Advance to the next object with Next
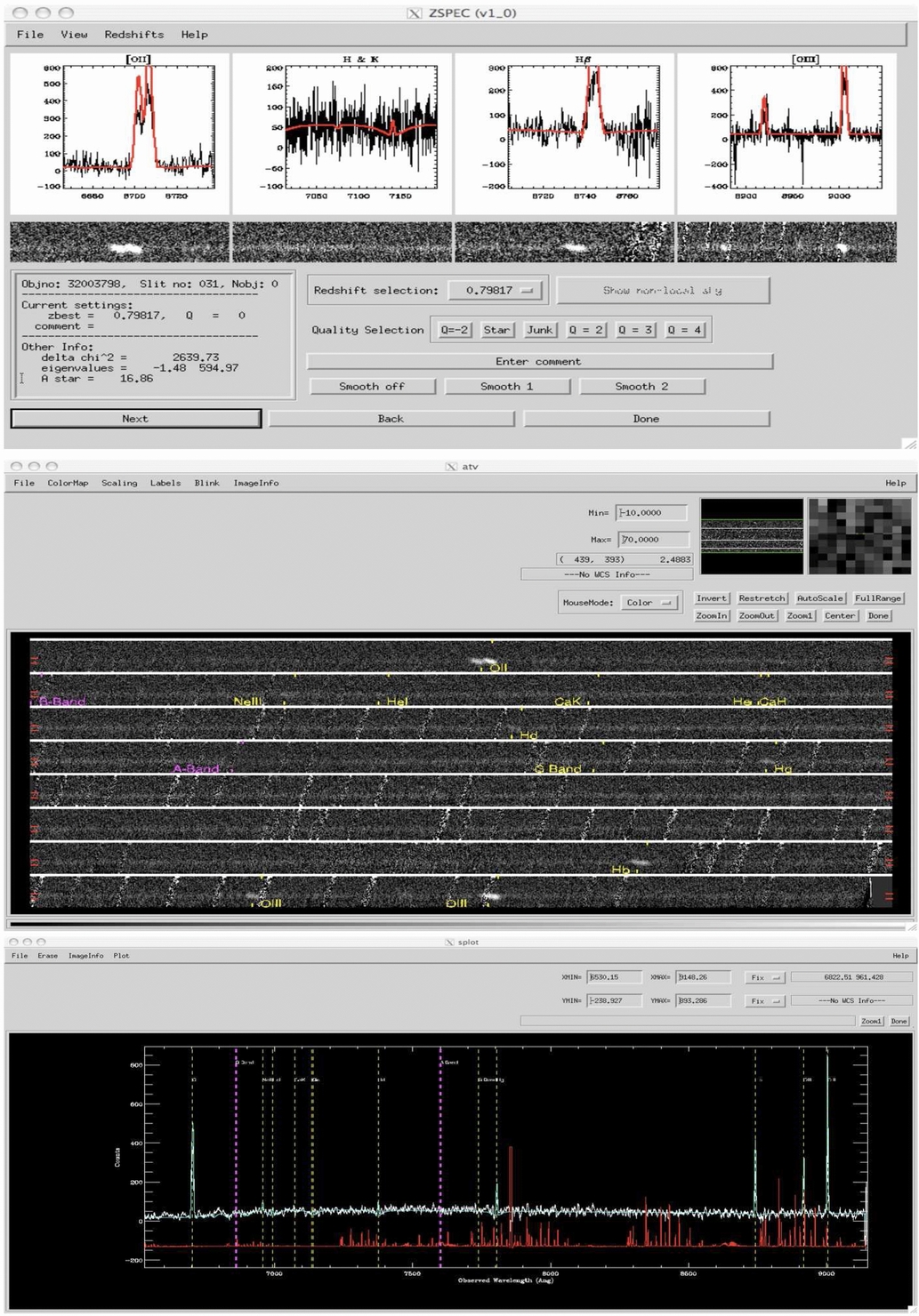The image size is (919, 1316). (x=134, y=418)
